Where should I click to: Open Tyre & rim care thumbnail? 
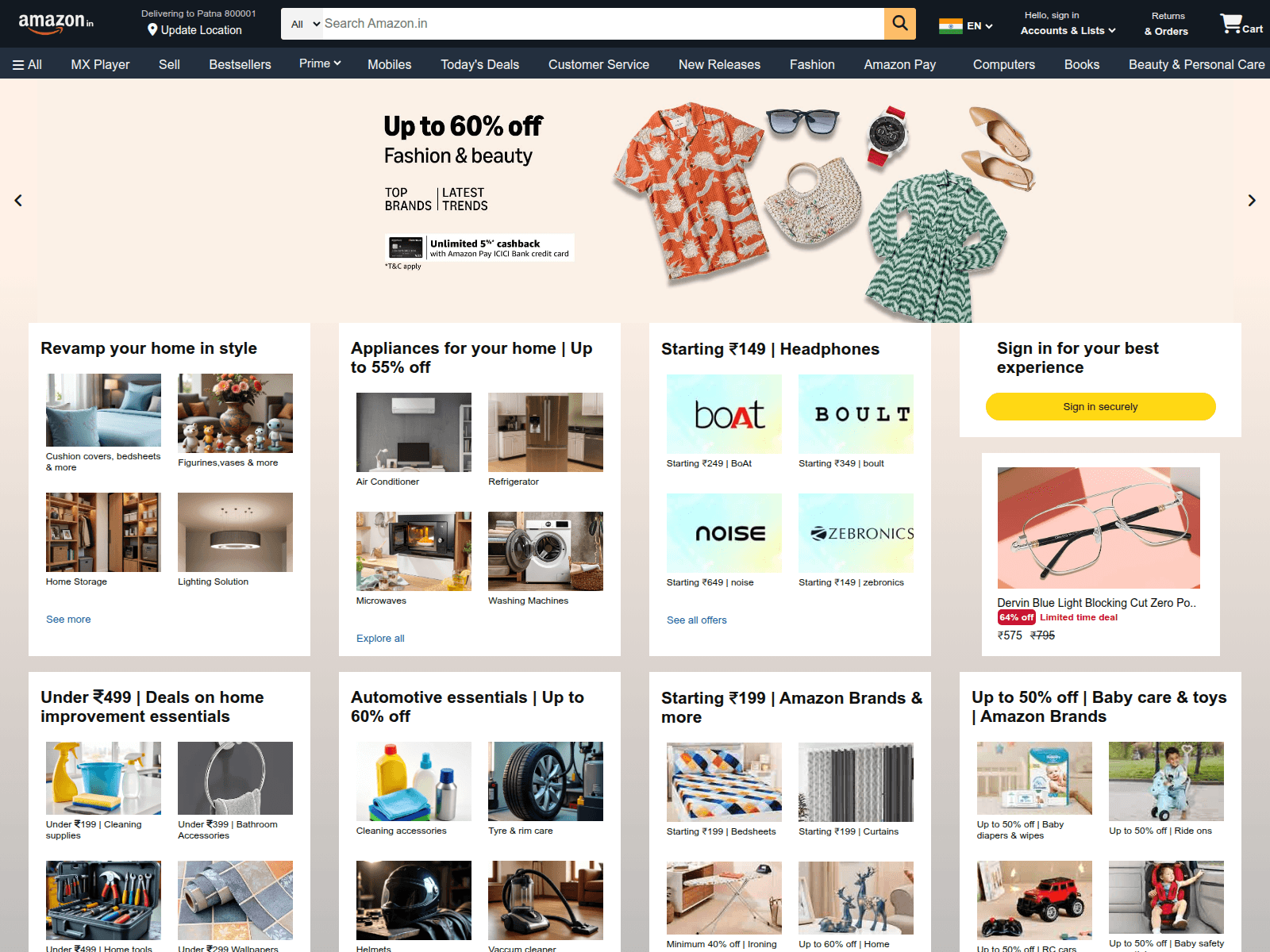[x=545, y=781]
